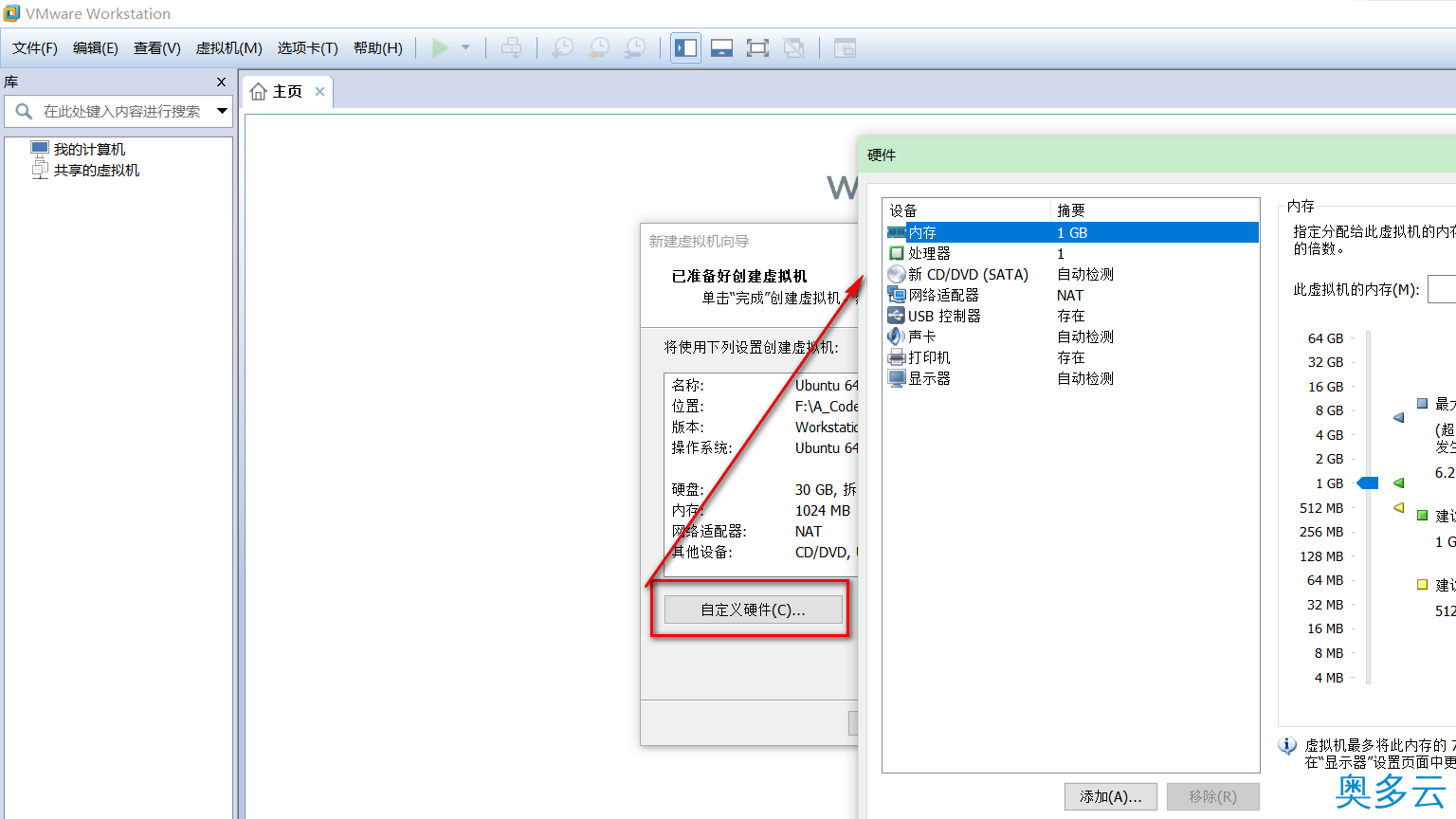Click the yellow minimum recommended memory marker
The image size is (1456, 819).
click(x=1399, y=508)
